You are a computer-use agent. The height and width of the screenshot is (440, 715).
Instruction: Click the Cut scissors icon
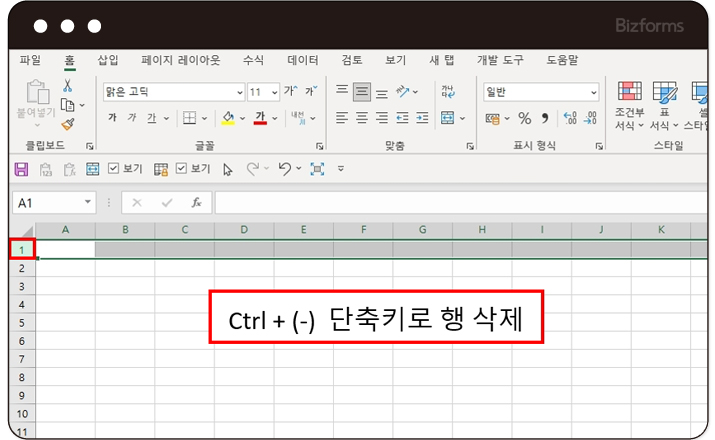tap(67, 86)
